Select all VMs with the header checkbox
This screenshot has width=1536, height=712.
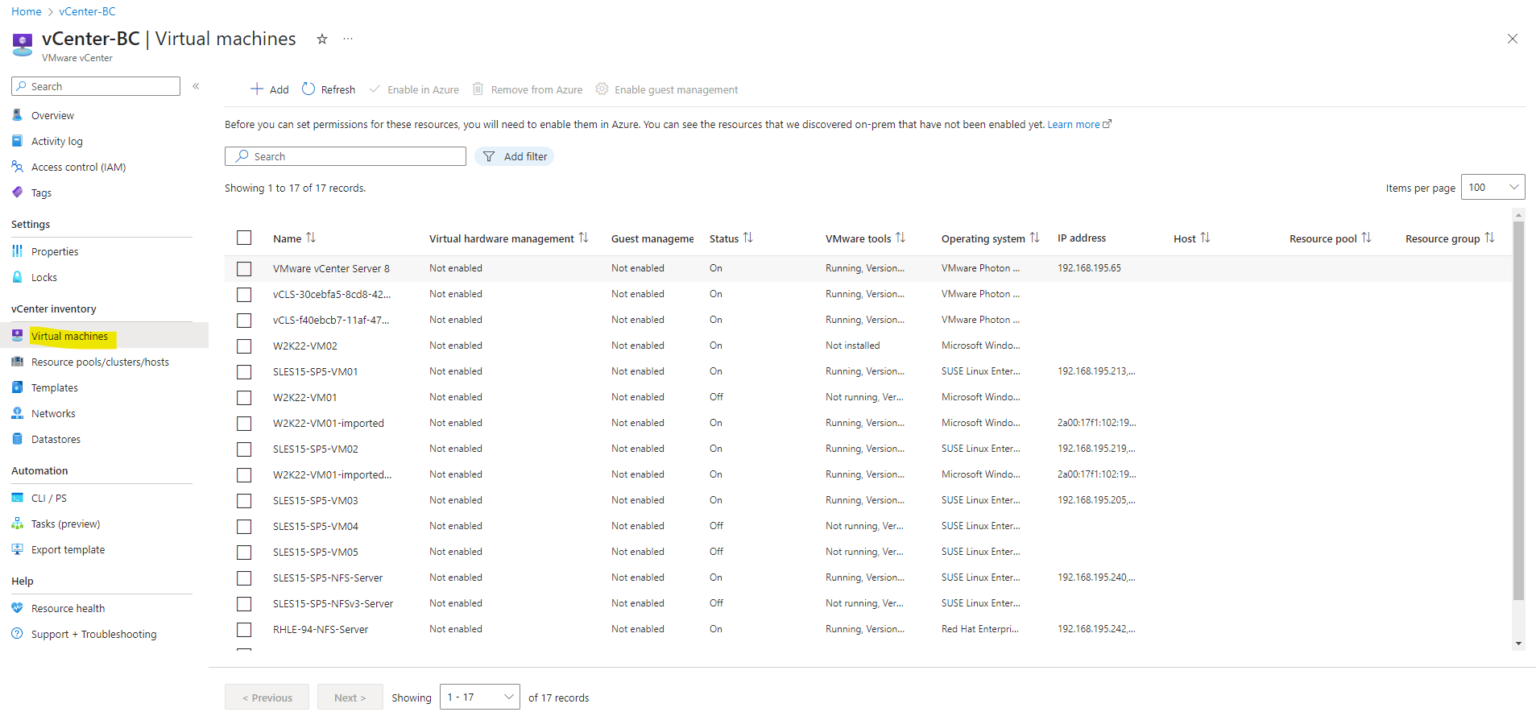tap(244, 237)
